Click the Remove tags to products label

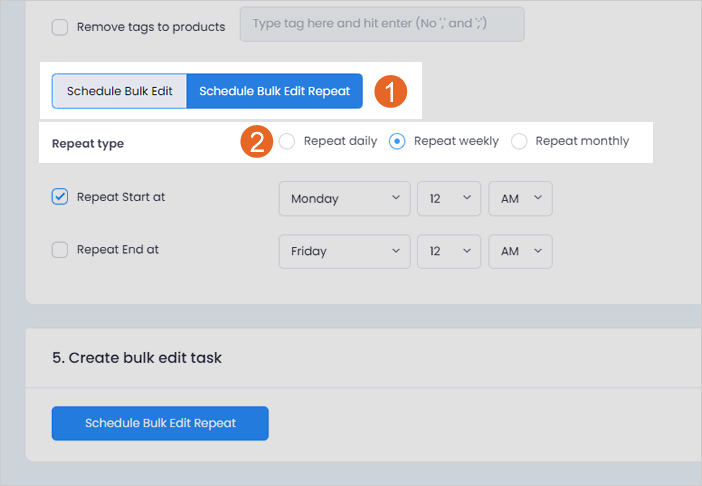pyautogui.click(x=151, y=27)
